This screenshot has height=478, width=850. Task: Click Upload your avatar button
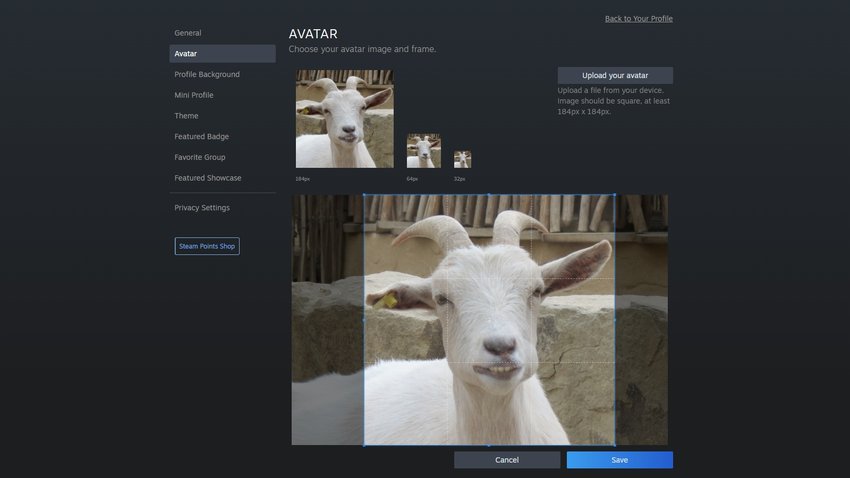(615, 75)
